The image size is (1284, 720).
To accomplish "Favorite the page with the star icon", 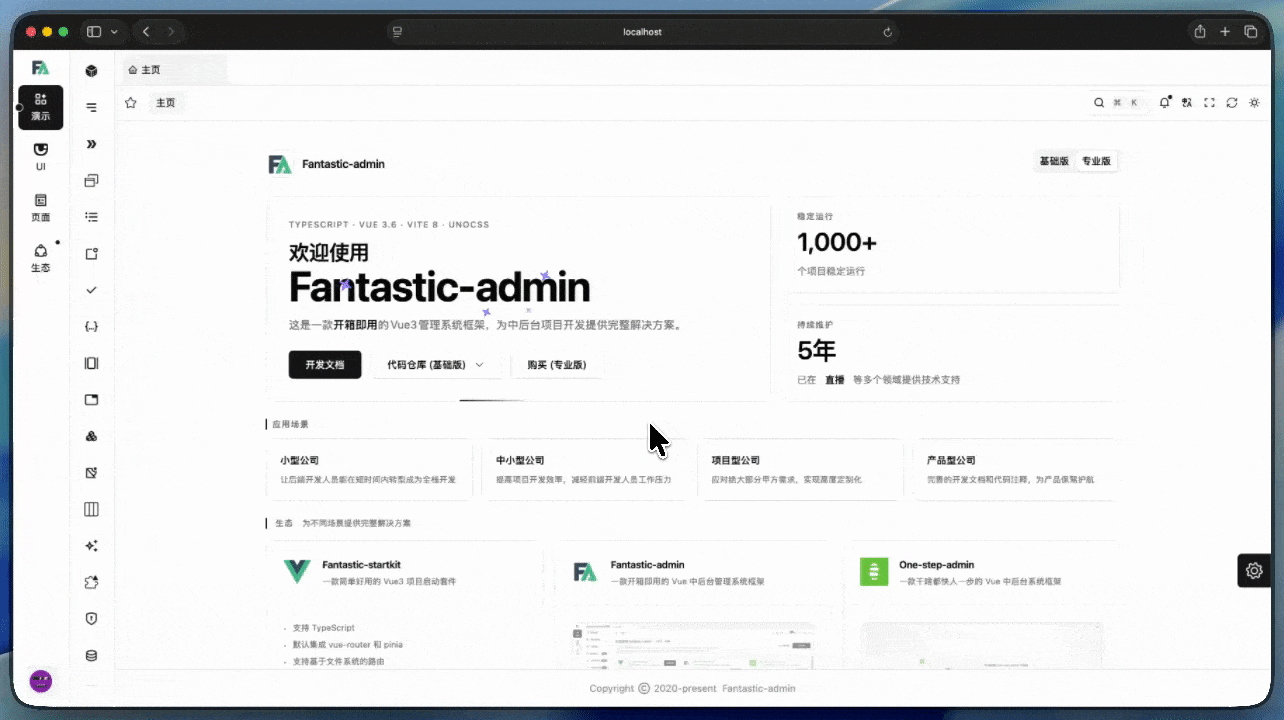I will (131, 103).
